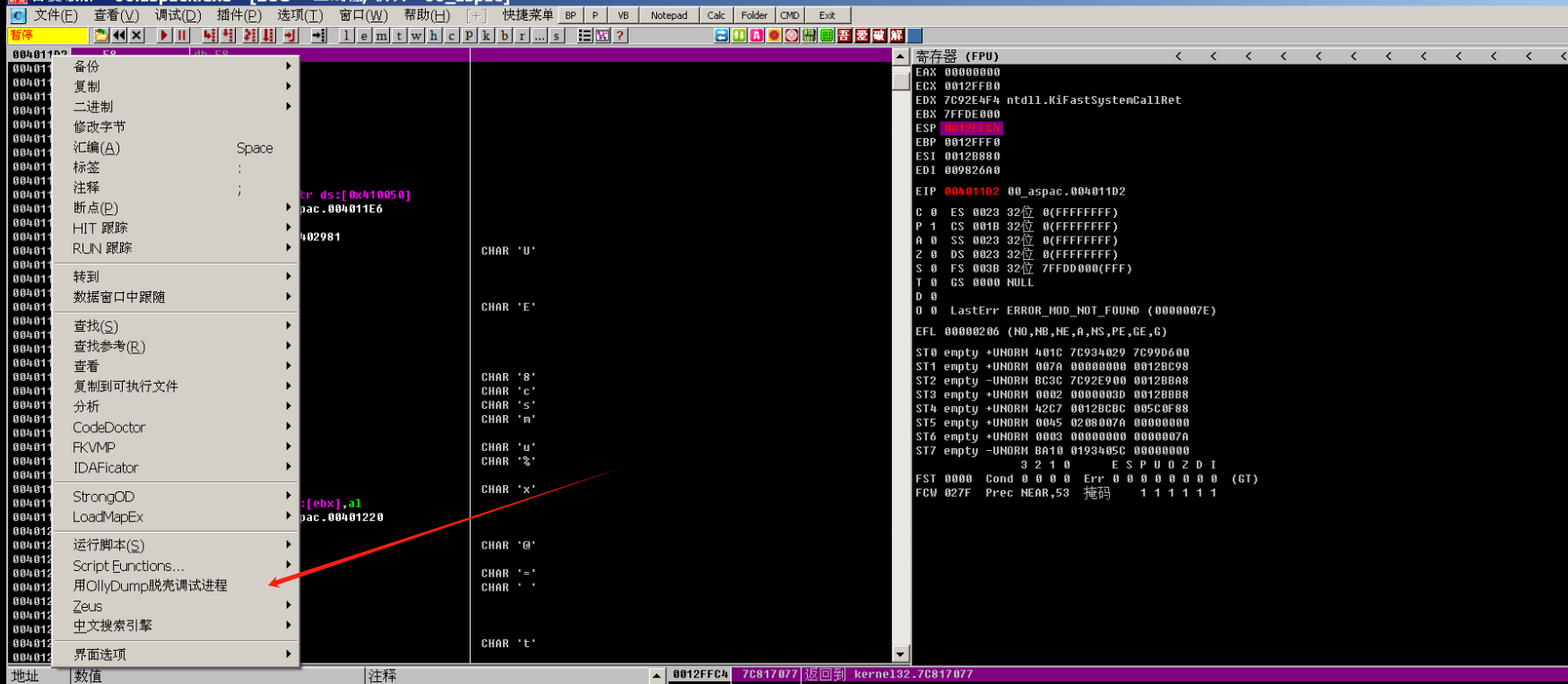Open the 文件(F) menu

pyautogui.click(x=56, y=15)
